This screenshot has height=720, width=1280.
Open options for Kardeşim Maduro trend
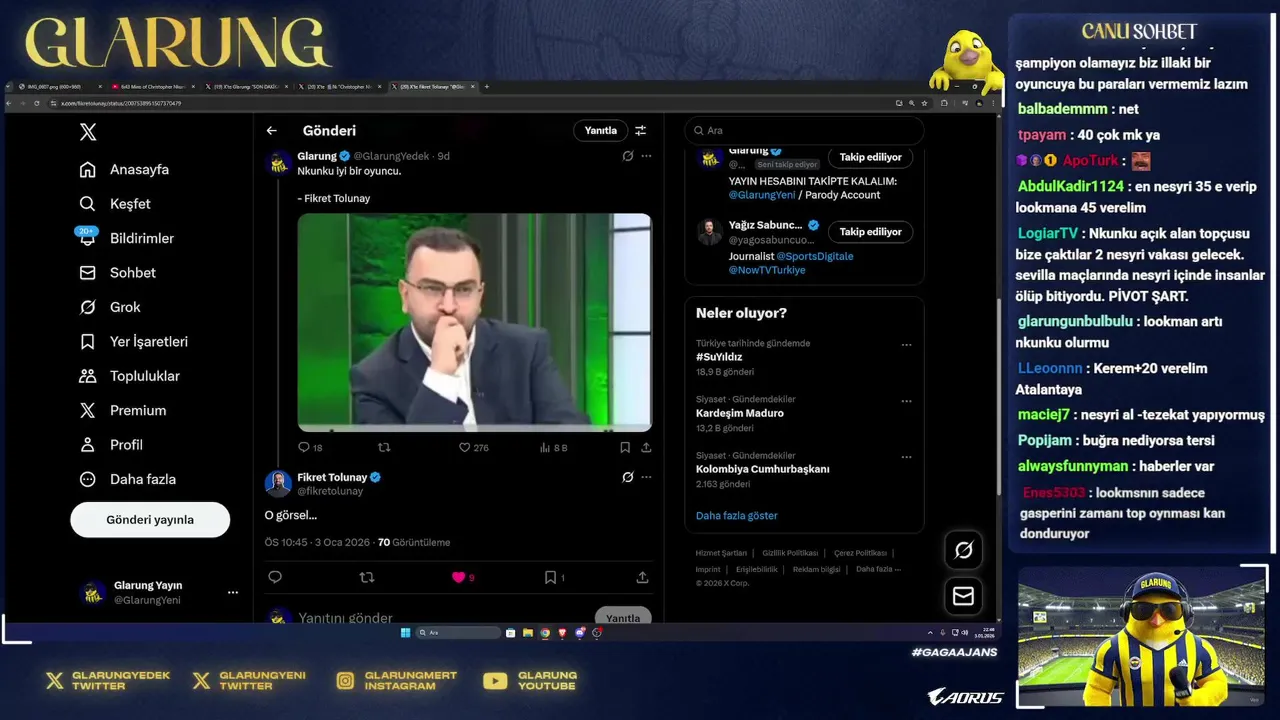click(906, 401)
